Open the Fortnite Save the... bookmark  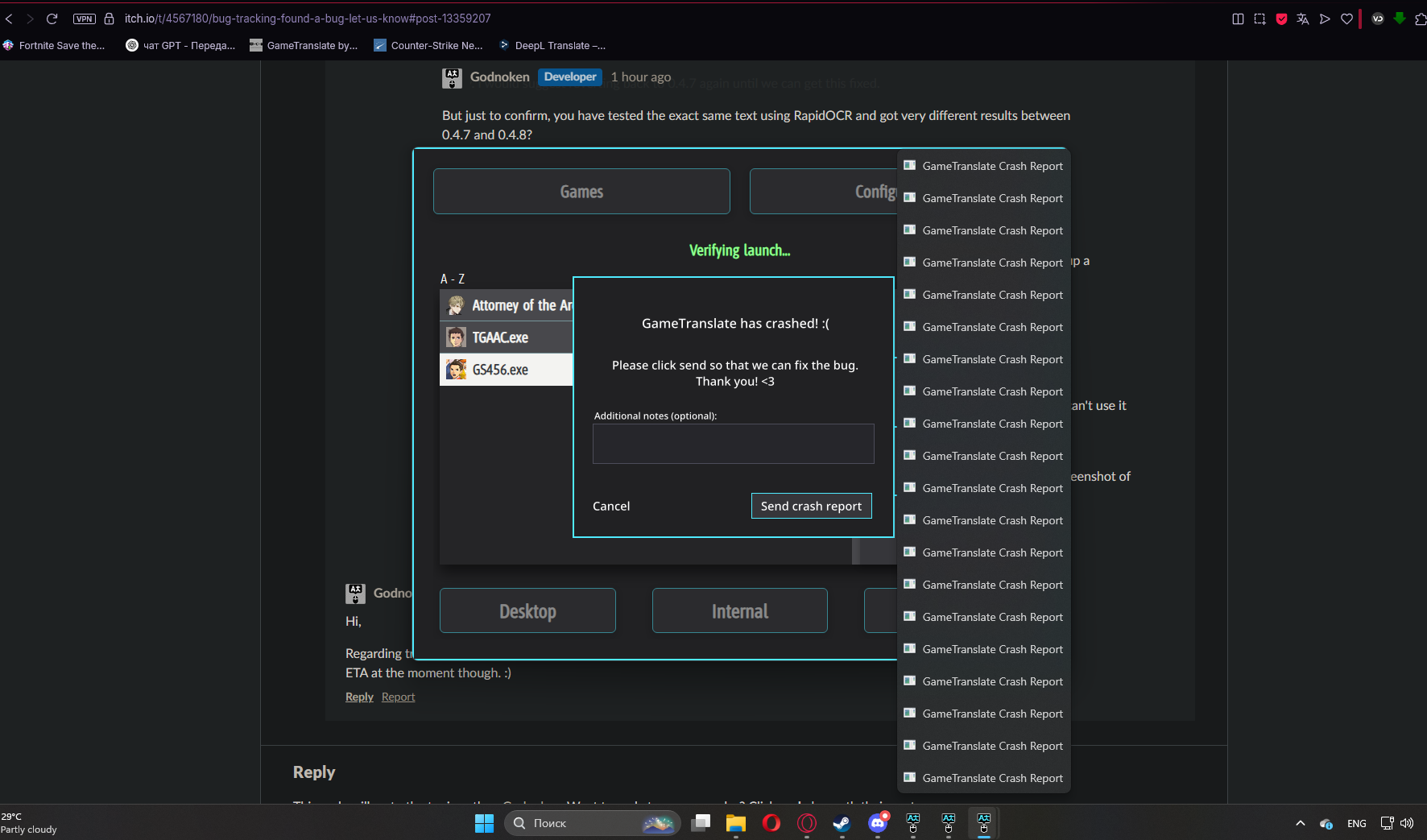point(54,45)
